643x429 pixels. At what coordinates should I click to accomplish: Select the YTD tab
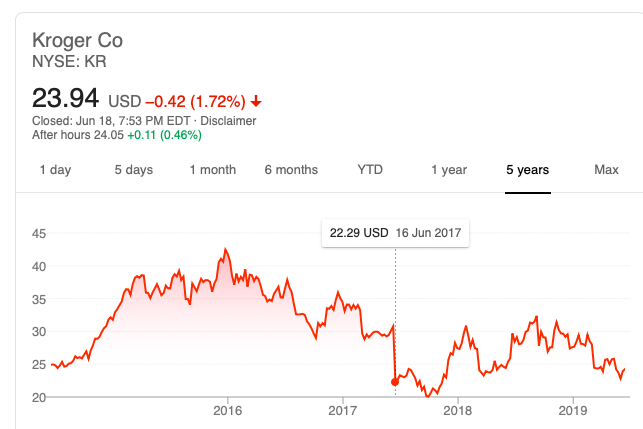(370, 170)
